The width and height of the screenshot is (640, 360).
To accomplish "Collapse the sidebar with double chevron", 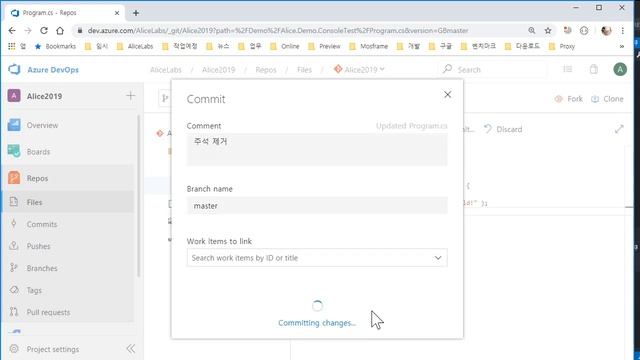I will 131,349.
